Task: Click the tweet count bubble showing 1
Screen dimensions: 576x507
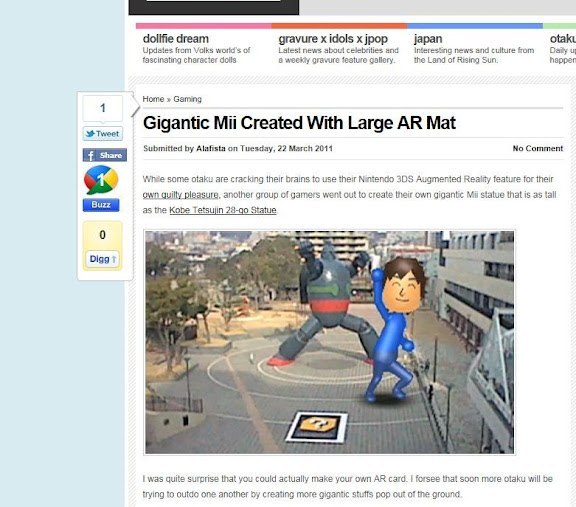Action: (102, 108)
